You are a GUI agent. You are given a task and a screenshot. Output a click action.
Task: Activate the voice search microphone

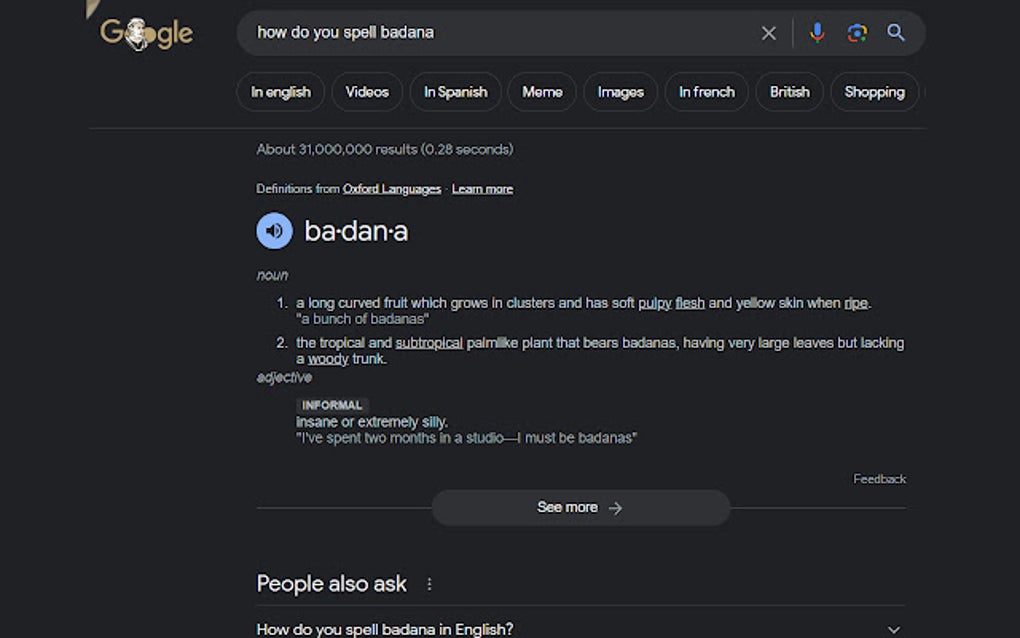point(817,32)
